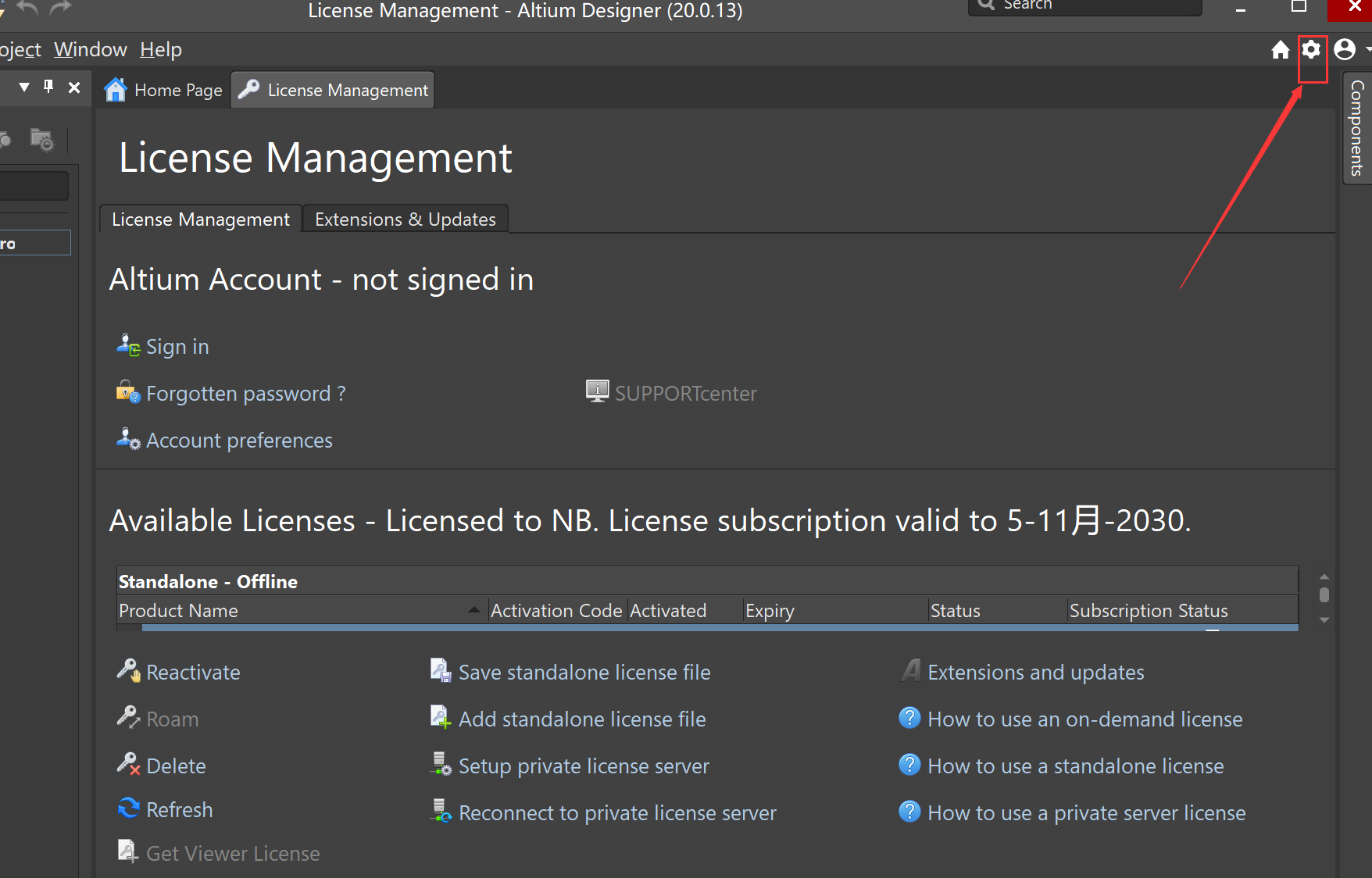1372x878 pixels.
Task: Click the license list scrollbar thumb
Action: pyautogui.click(x=1324, y=594)
